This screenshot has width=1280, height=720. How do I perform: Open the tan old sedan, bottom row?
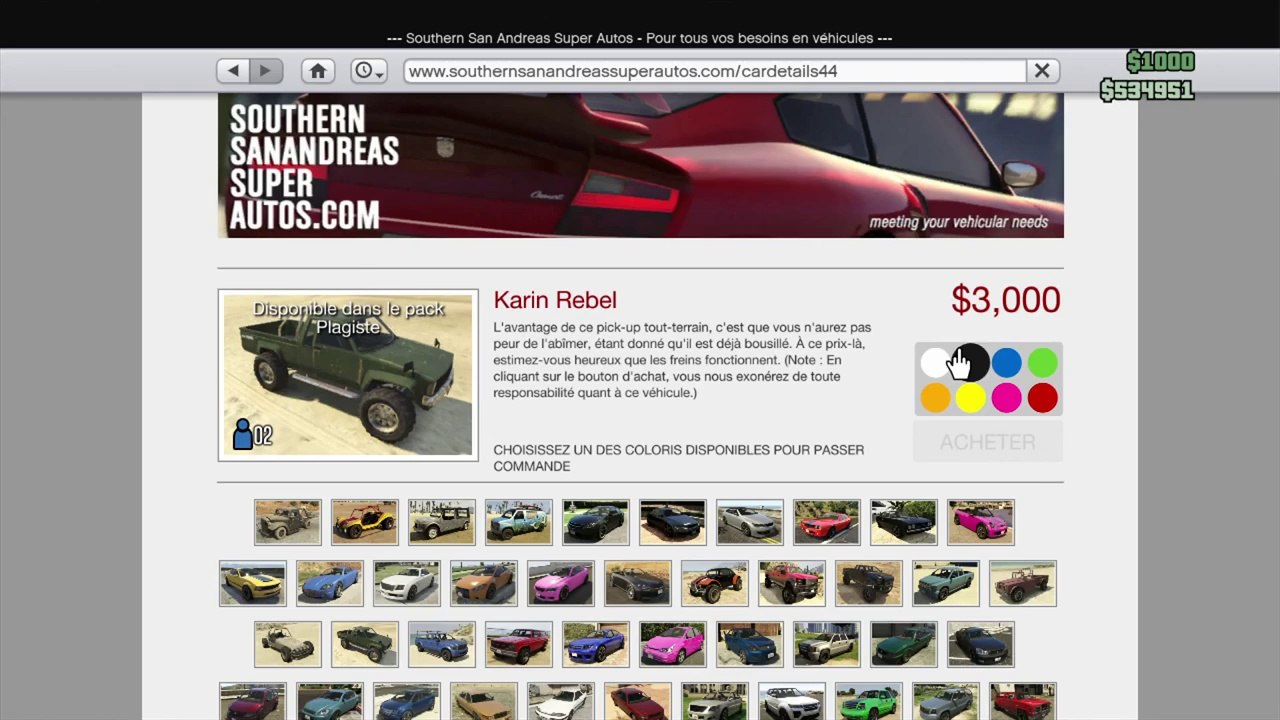[484, 702]
